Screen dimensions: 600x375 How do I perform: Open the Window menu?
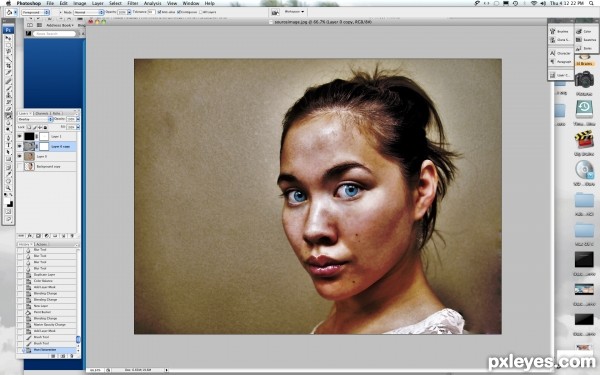click(191, 3)
